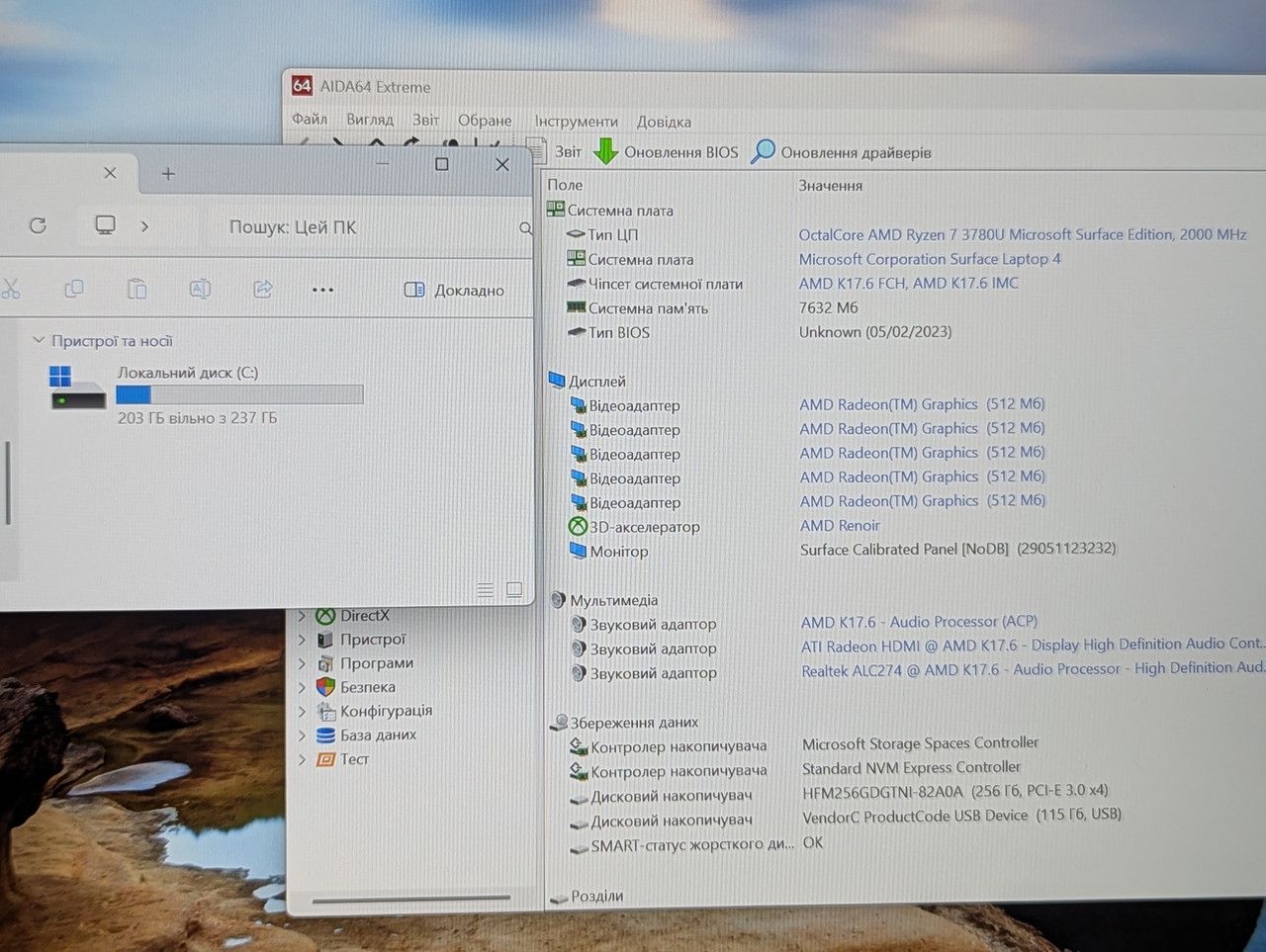This screenshot has width=1266, height=952.
Task: Open the Microsoft Corporation Surface Laptop 4 link
Action: pos(930,259)
